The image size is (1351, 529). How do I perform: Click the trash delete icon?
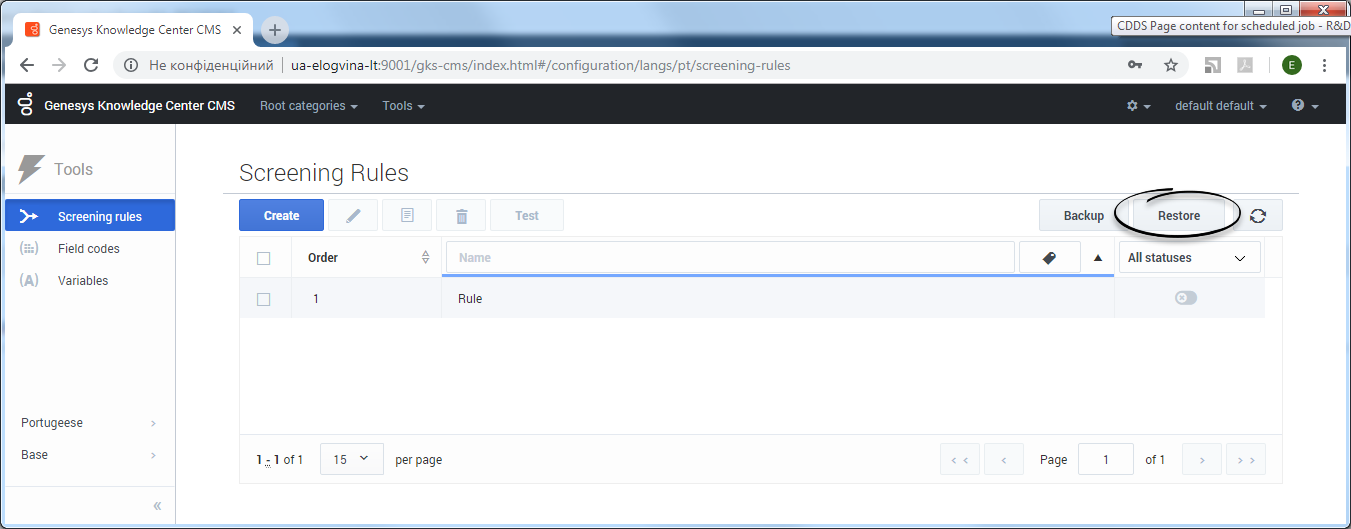461,216
